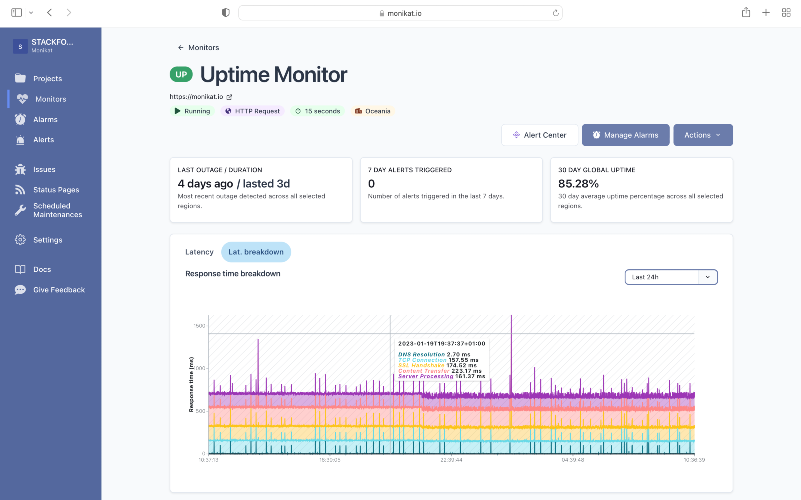Viewport: 801px width, 500px height.
Task: Click the Alarms clock icon
Action: click(20, 119)
